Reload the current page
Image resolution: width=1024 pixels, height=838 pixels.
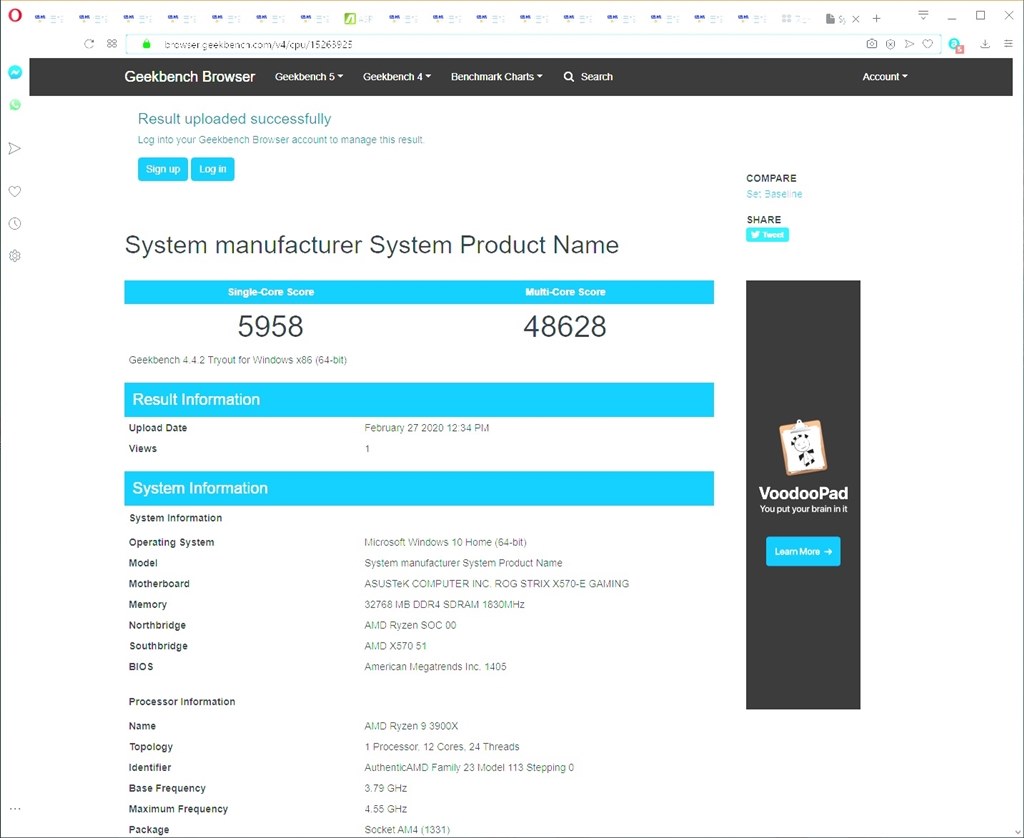pyautogui.click(x=89, y=44)
